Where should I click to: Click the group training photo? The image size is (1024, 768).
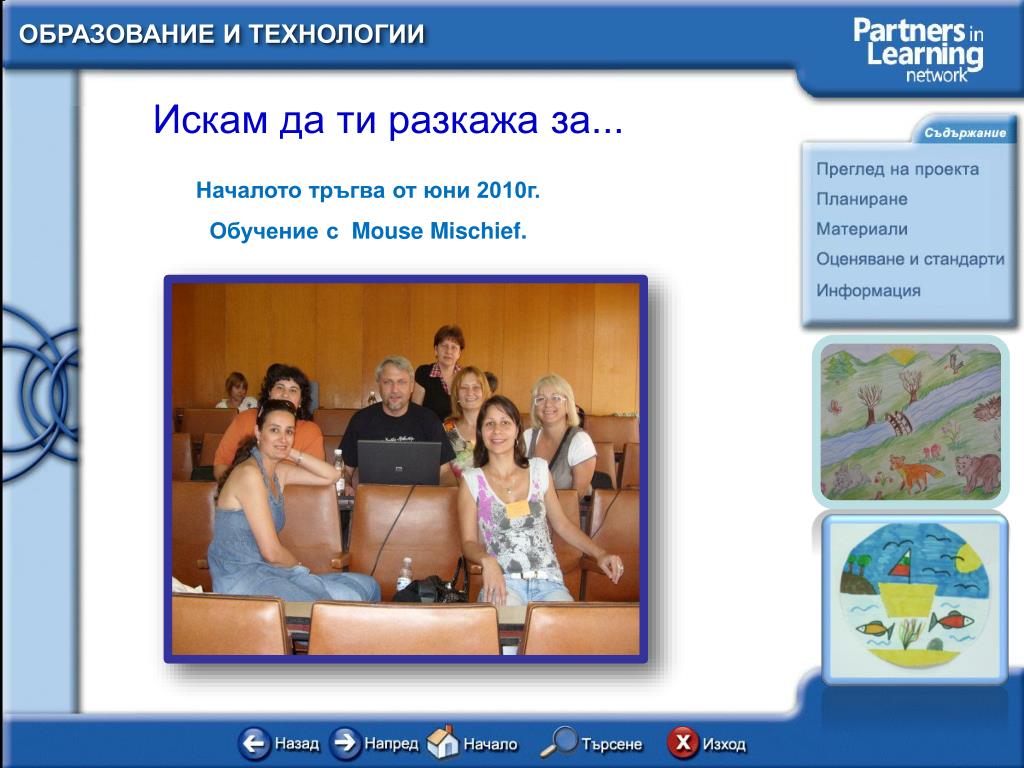pyautogui.click(x=406, y=469)
